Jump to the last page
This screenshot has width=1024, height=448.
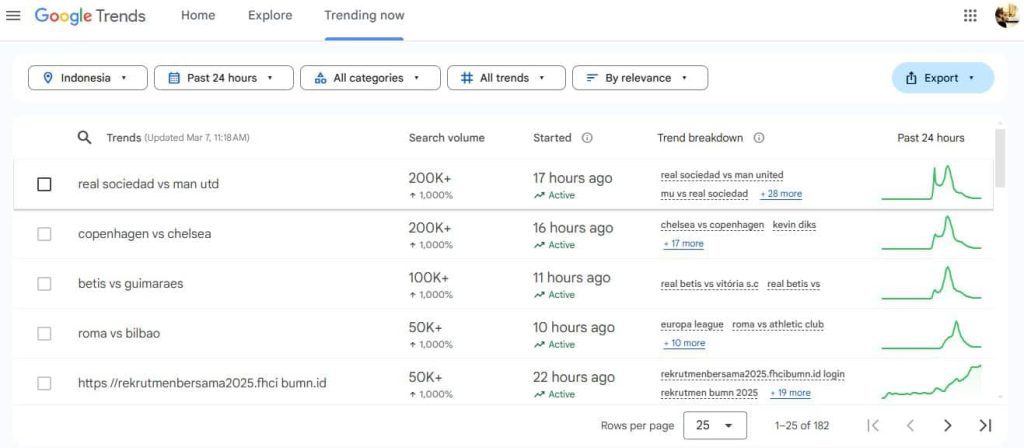(985, 425)
